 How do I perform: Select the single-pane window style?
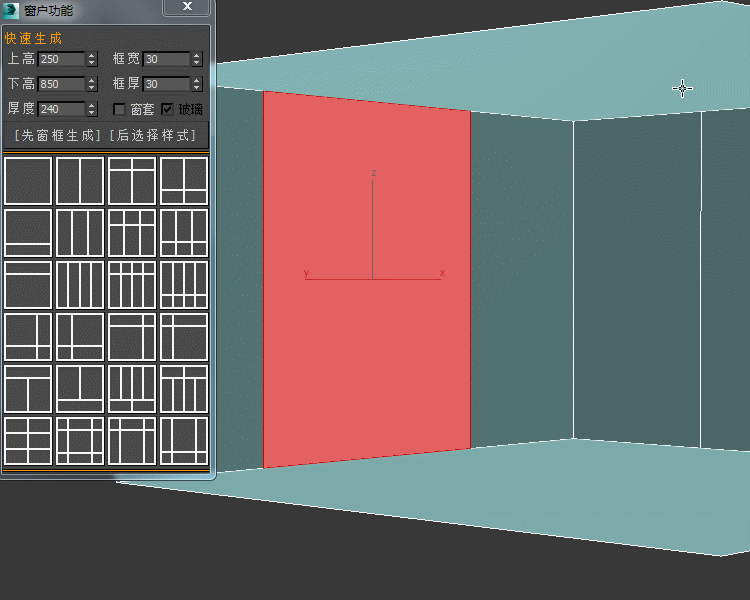pyautogui.click(x=28, y=181)
